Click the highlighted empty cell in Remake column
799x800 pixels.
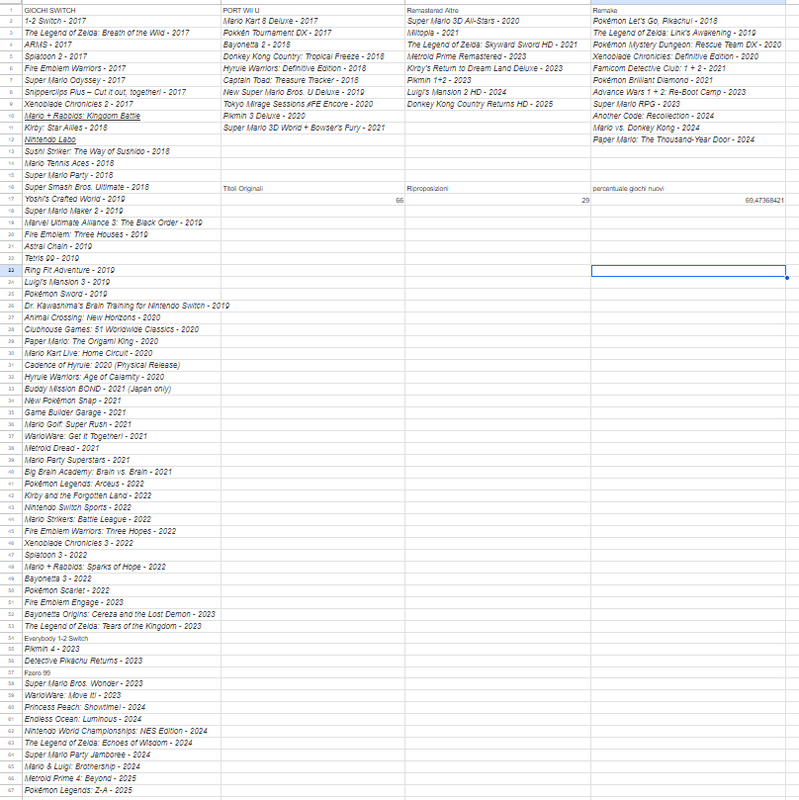tap(688, 271)
